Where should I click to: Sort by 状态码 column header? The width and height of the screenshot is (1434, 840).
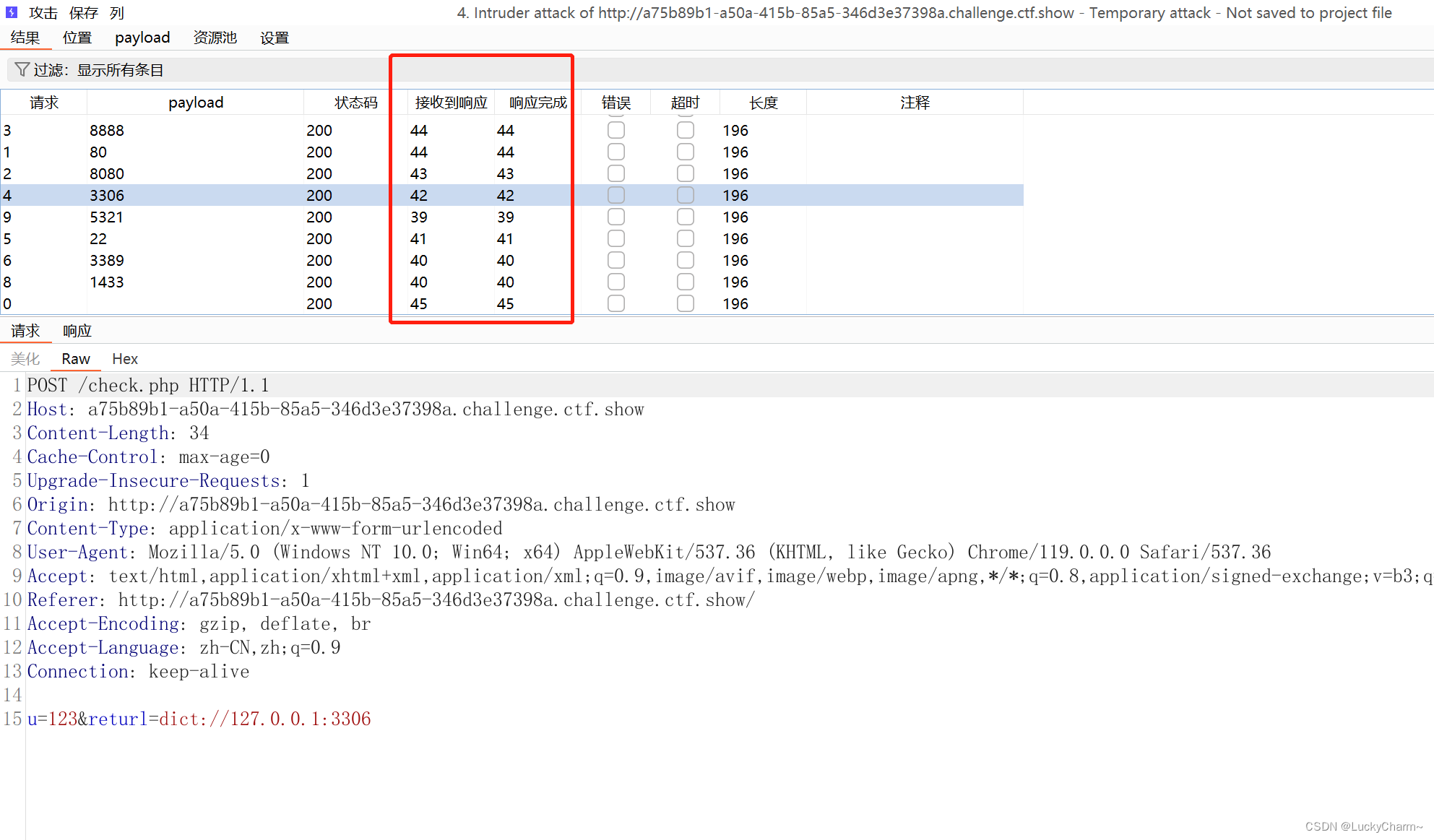(x=355, y=103)
